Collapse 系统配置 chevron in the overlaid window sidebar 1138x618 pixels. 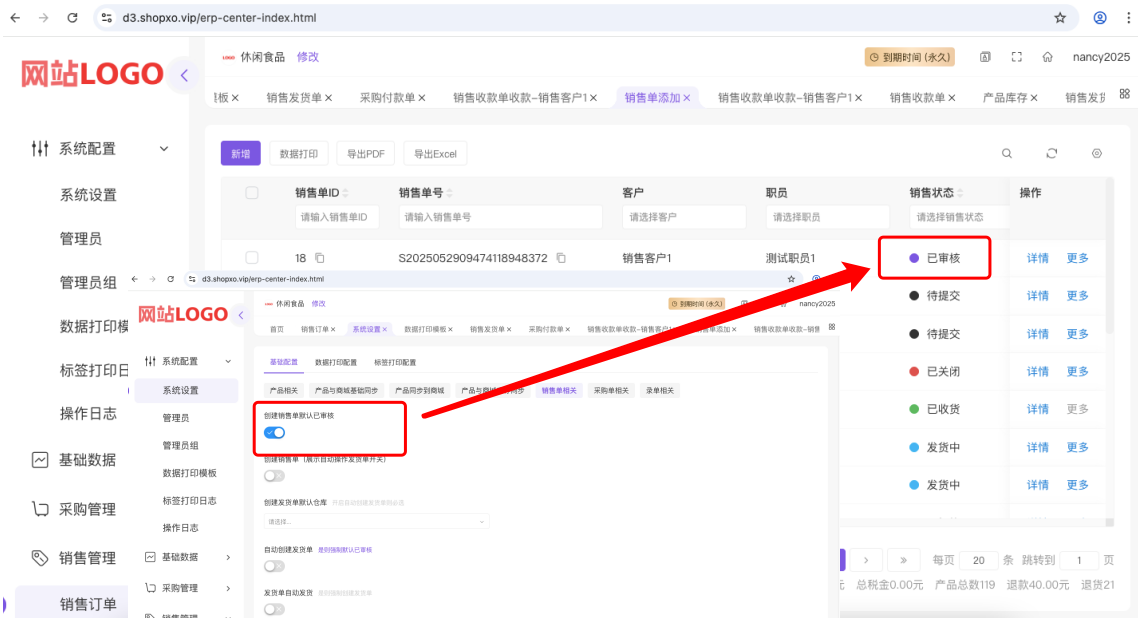pyautogui.click(x=228, y=361)
